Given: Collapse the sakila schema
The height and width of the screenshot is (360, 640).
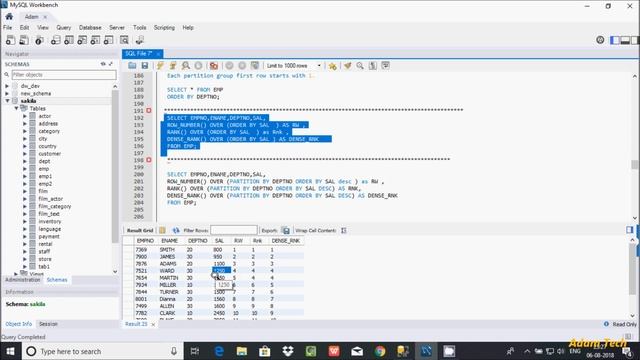Looking at the screenshot, I should point(7,101).
